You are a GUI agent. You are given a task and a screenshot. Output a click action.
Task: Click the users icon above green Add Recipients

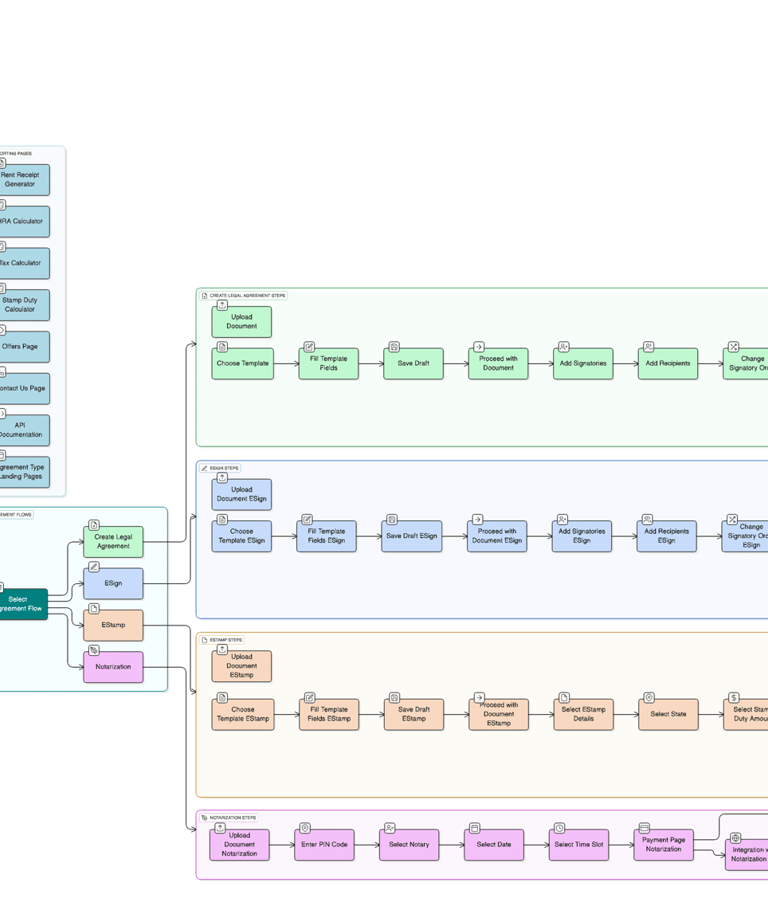tap(649, 347)
